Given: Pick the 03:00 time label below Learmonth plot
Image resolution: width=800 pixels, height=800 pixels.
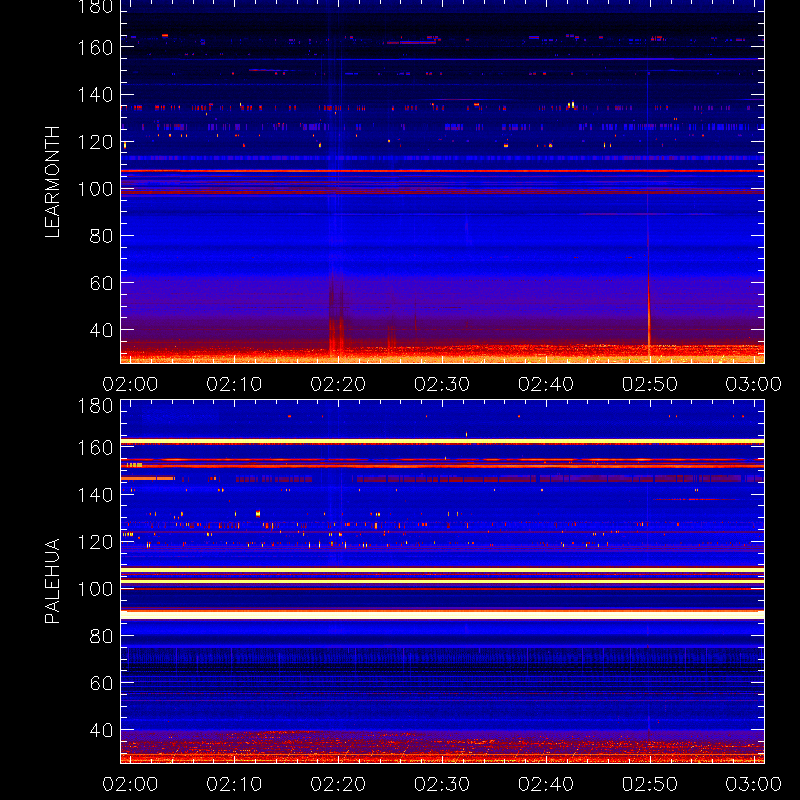Looking at the screenshot, I should tap(754, 384).
